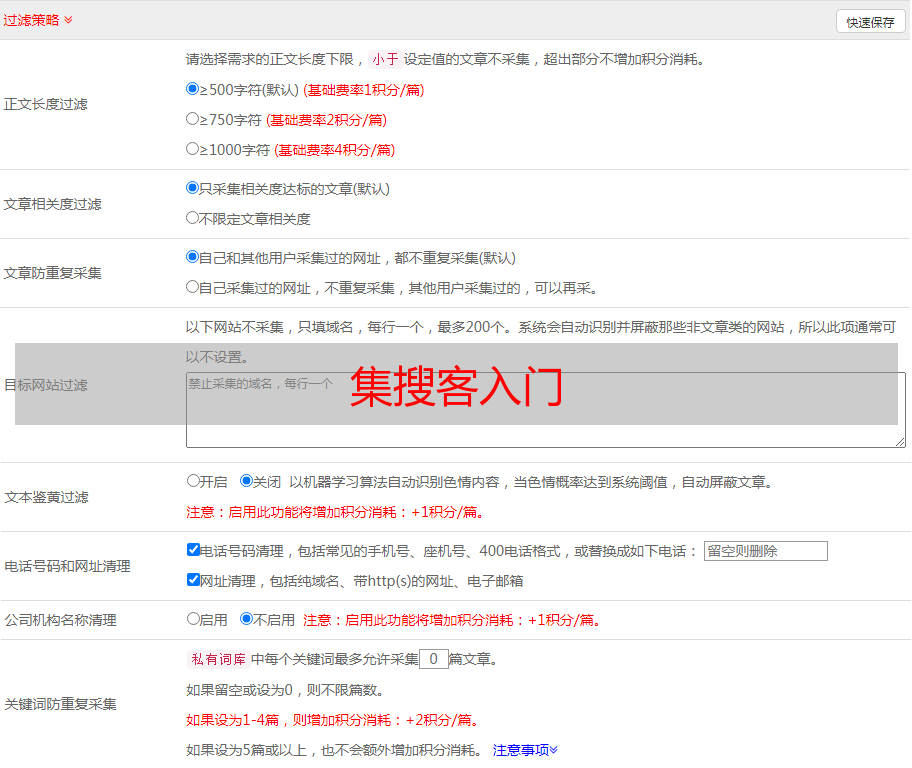
Task: Select 不启用 for 公司机构名称清理
Action: (247, 619)
